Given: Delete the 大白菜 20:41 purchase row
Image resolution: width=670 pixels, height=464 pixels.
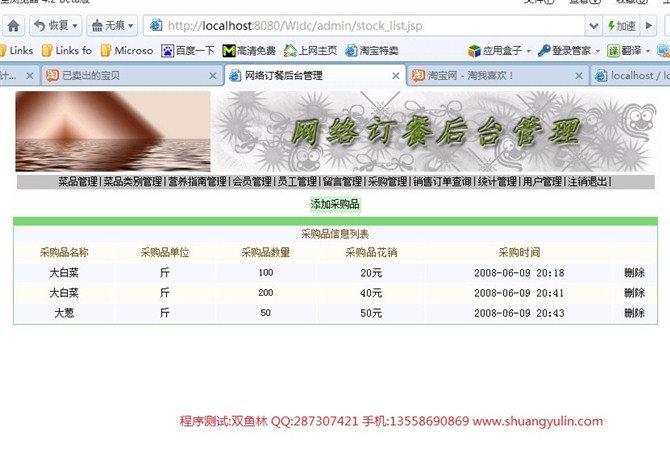Looking at the screenshot, I should 635,293.
